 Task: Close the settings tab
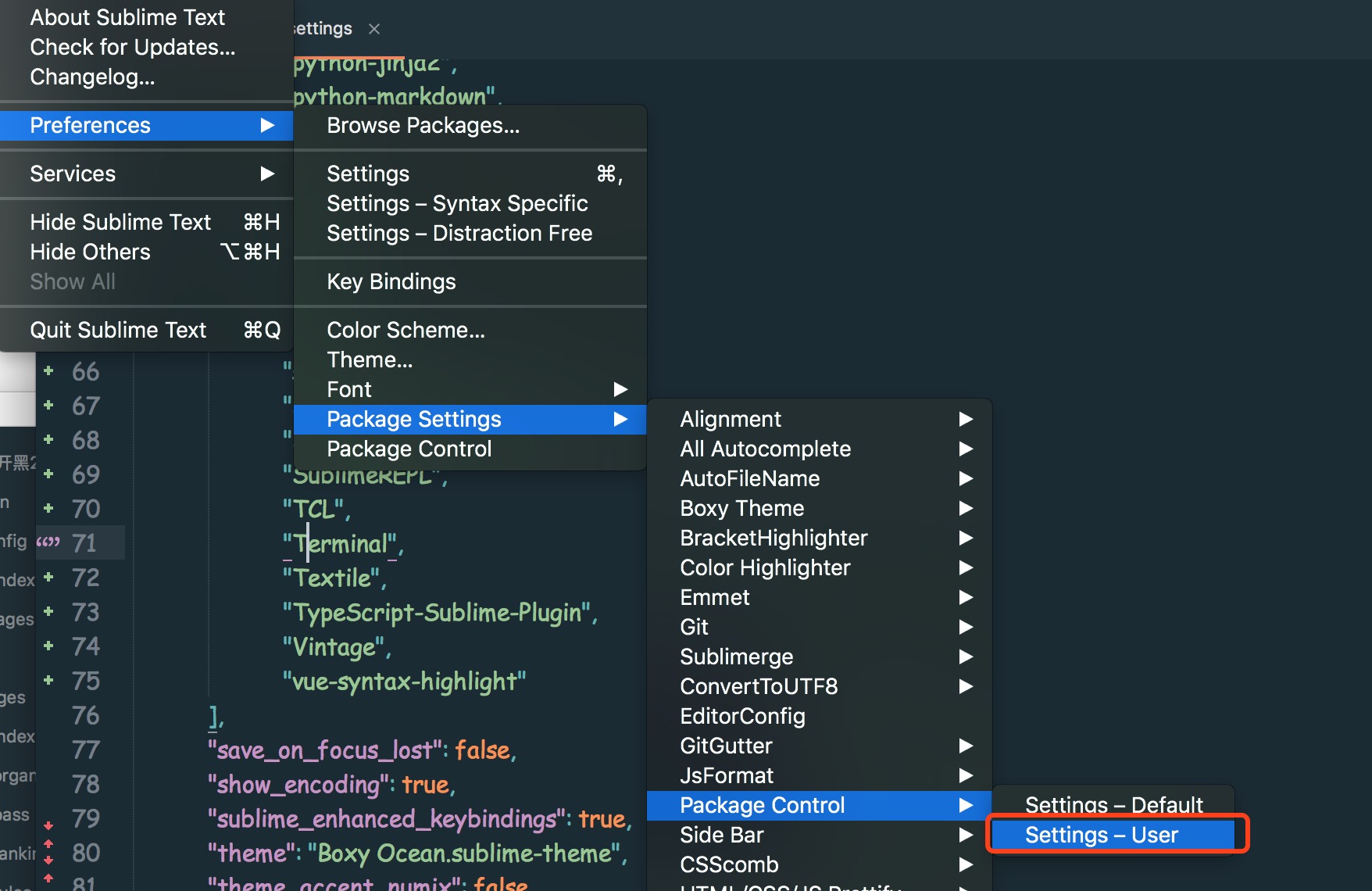374,29
